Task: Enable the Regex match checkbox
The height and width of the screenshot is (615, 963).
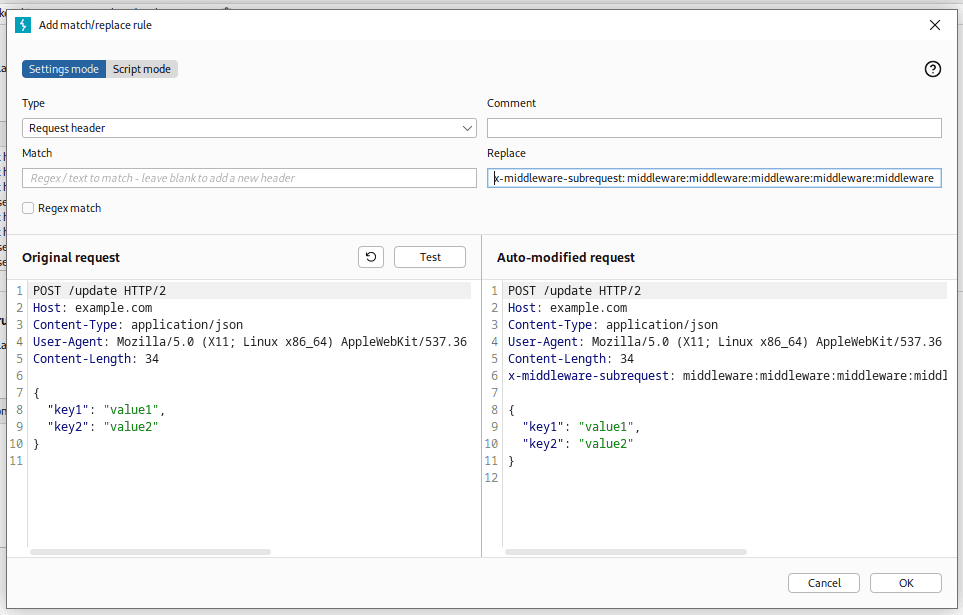Action: (29, 208)
